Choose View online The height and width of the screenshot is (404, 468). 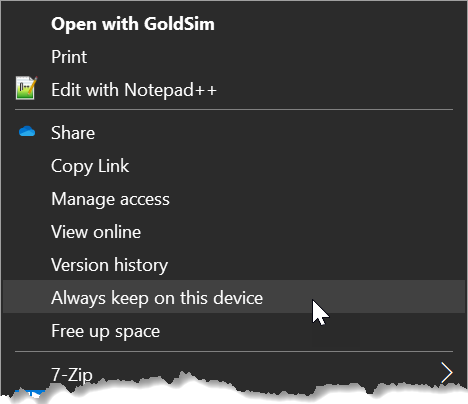point(233,232)
